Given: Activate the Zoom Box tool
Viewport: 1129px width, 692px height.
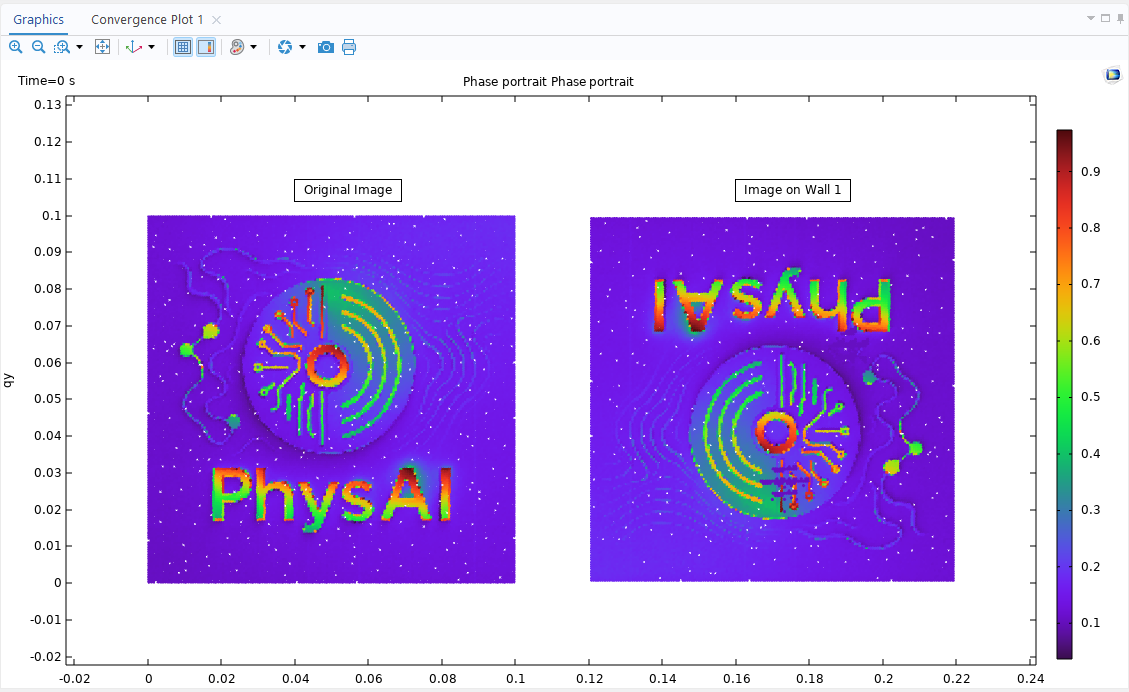Looking at the screenshot, I should click(62, 47).
